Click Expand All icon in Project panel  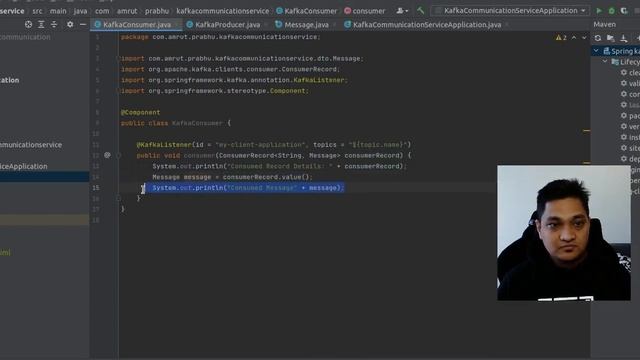(41, 24)
